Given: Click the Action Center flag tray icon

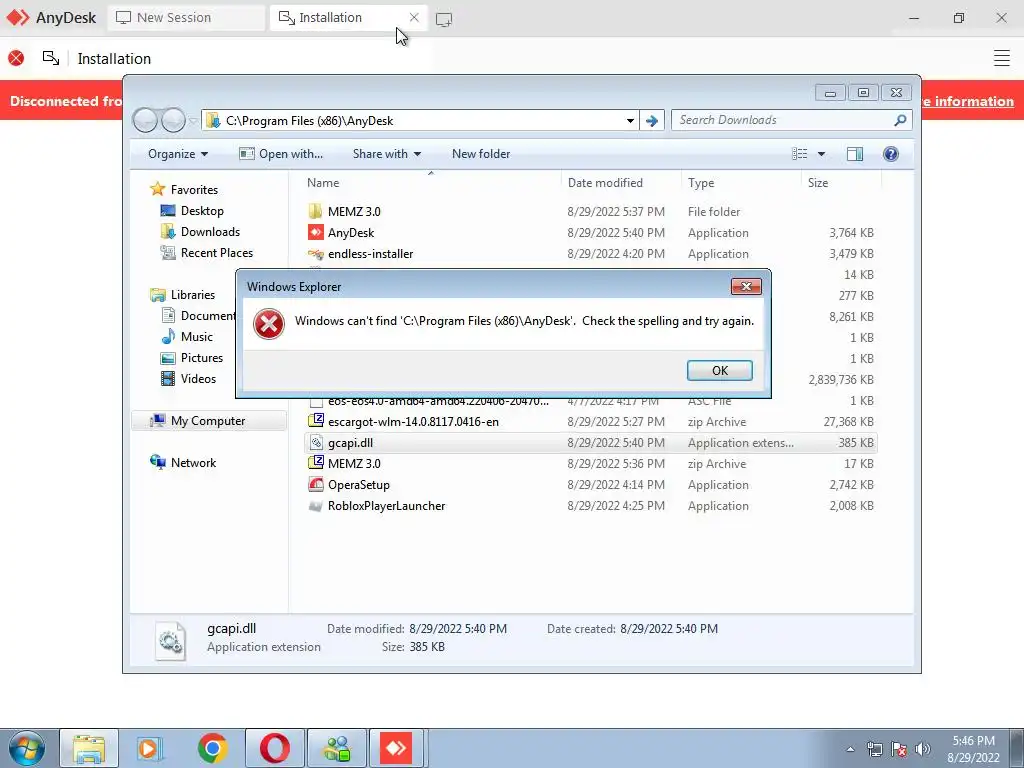Looking at the screenshot, I should (899, 749).
